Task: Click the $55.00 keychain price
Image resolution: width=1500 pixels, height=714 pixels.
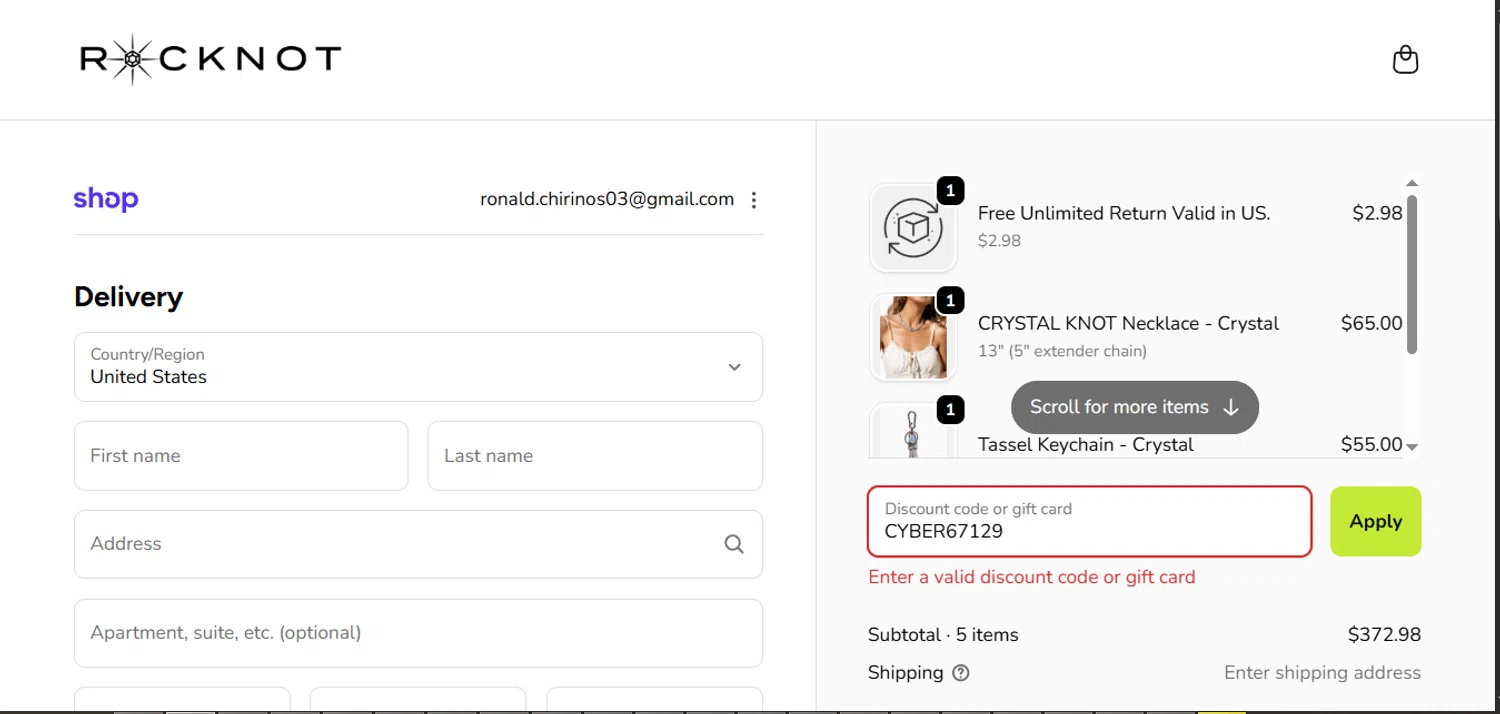Action: click(x=1371, y=444)
